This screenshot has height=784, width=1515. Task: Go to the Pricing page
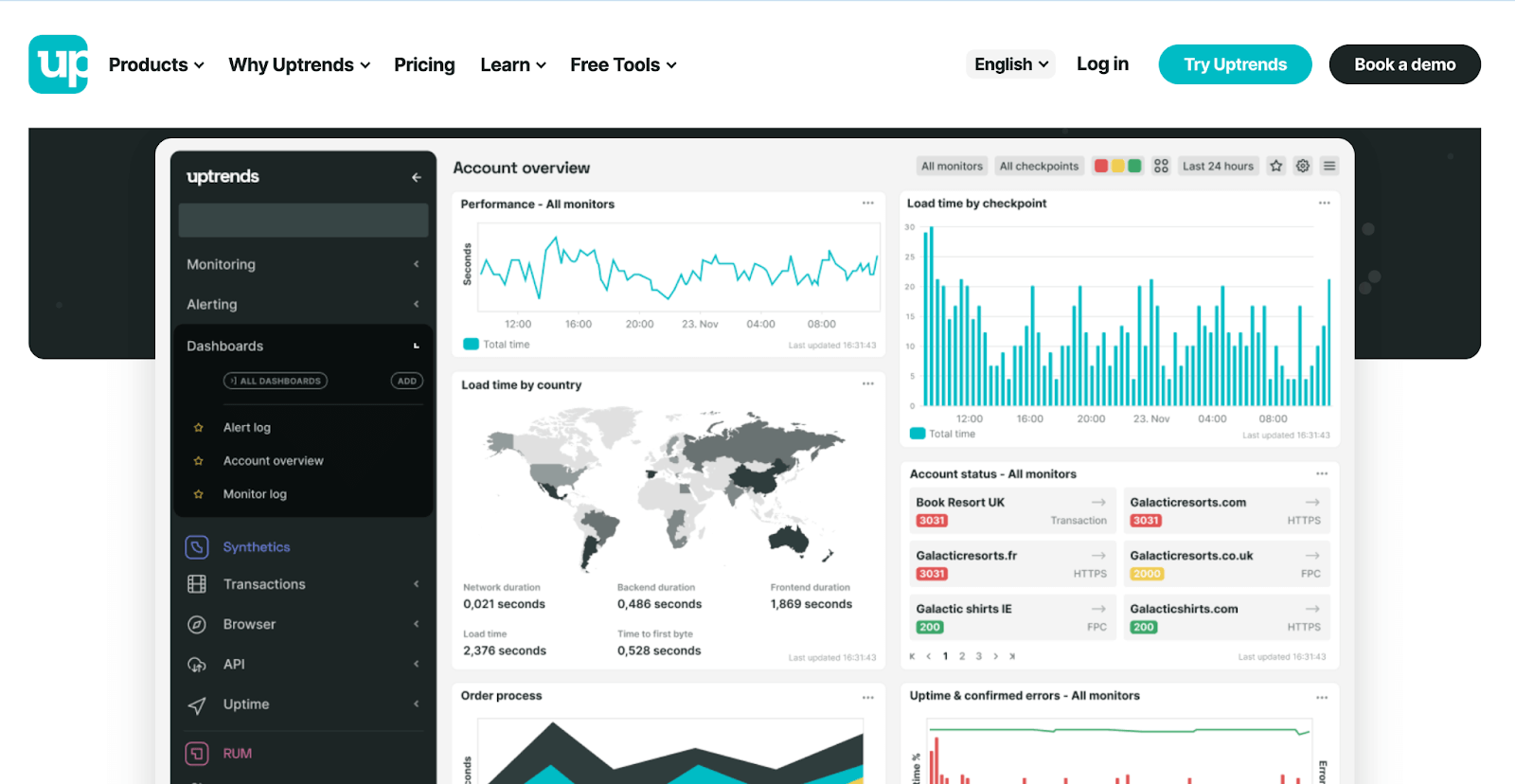[424, 64]
